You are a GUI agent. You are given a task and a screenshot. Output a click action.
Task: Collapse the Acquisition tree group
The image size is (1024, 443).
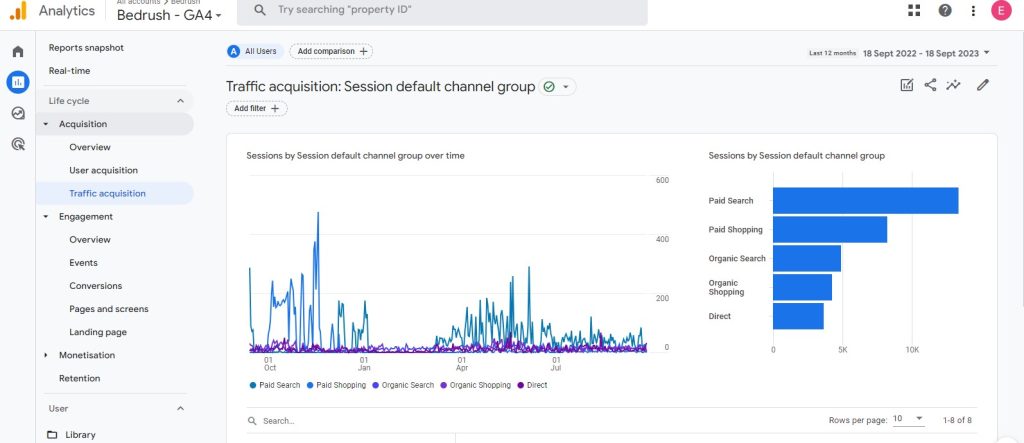pyautogui.click(x=46, y=124)
